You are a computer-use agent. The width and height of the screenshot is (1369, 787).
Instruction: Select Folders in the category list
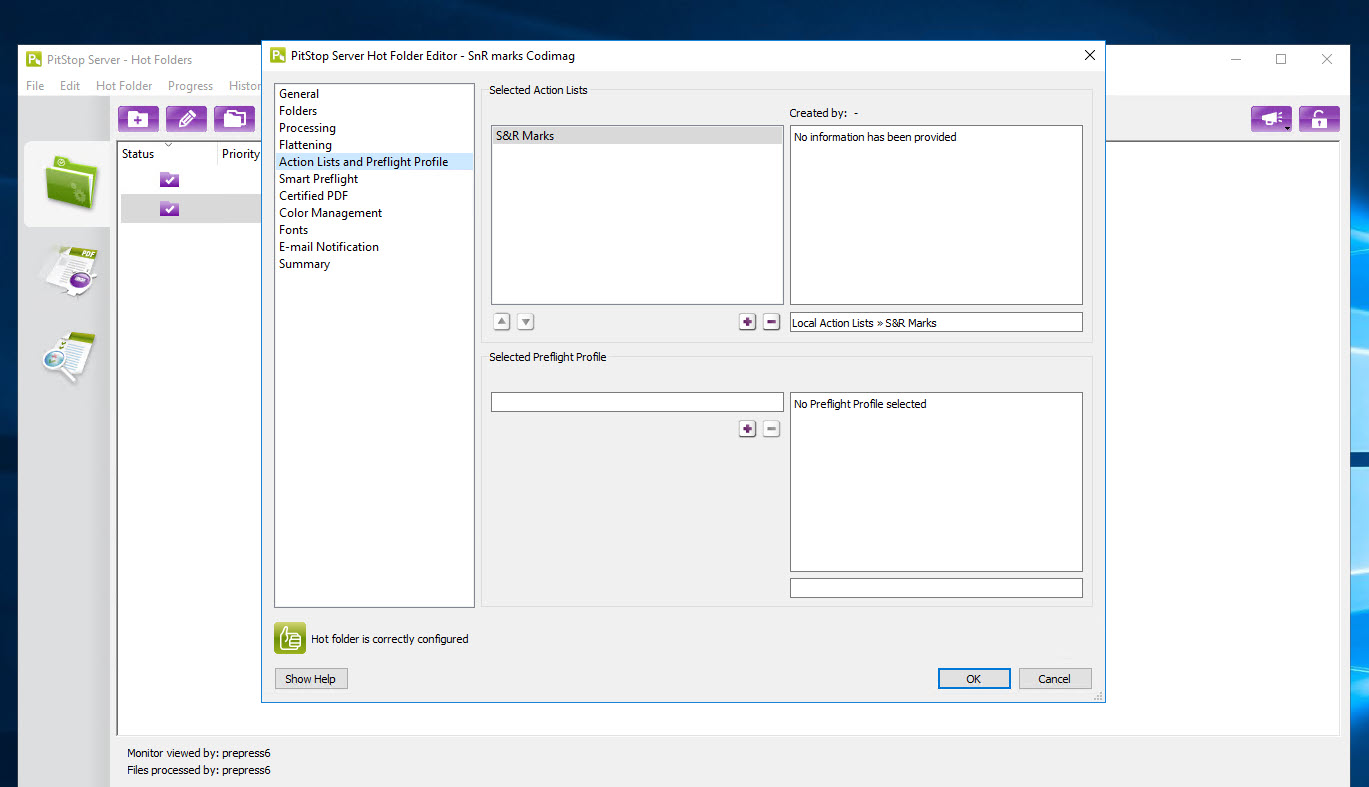click(x=298, y=111)
